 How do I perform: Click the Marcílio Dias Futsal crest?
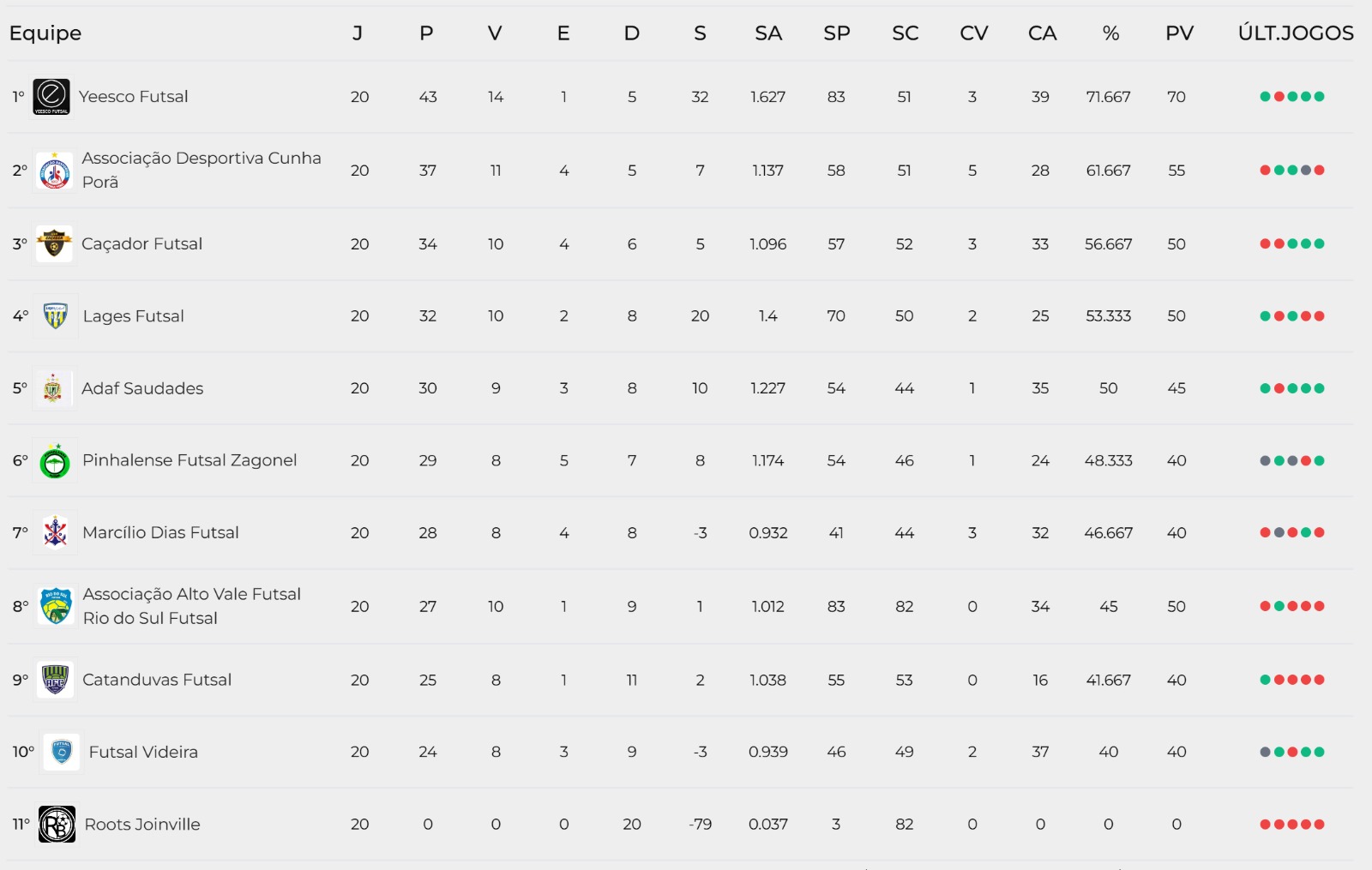[56, 533]
